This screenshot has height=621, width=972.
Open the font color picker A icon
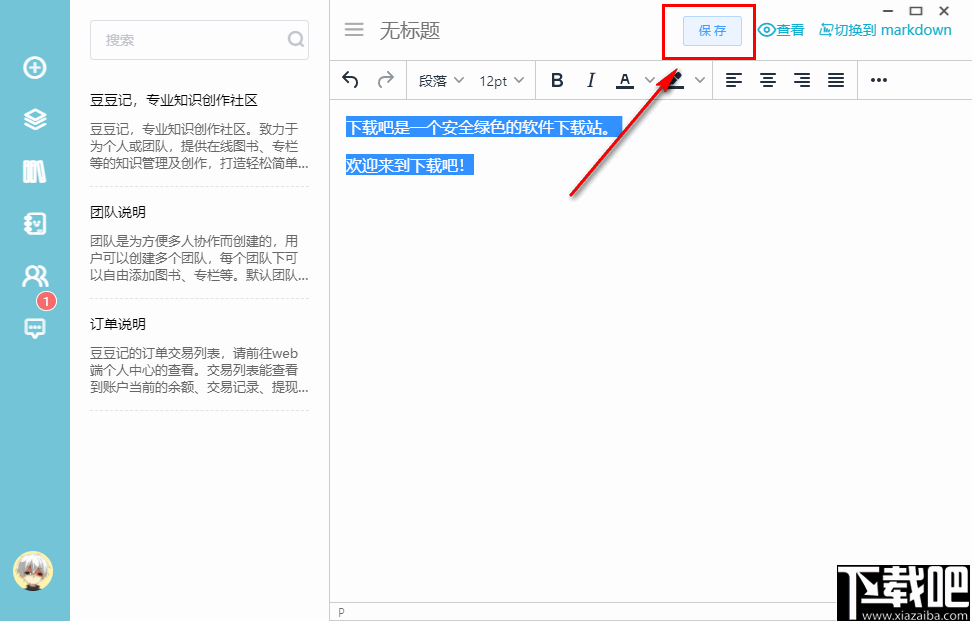click(x=625, y=80)
